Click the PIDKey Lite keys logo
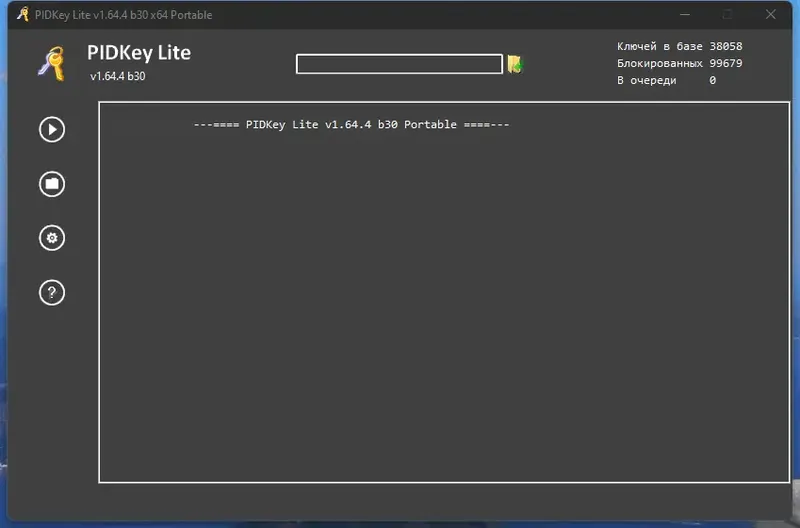 click(52, 63)
